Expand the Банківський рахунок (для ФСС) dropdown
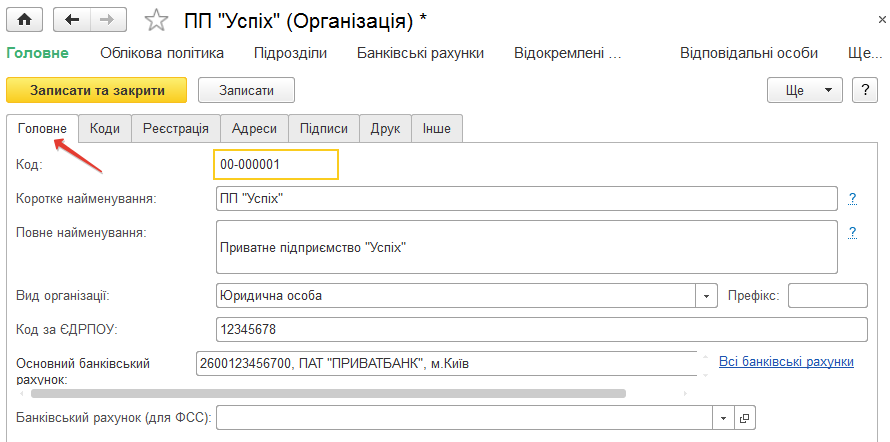The width and height of the screenshot is (890, 442). tap(724, 418)
